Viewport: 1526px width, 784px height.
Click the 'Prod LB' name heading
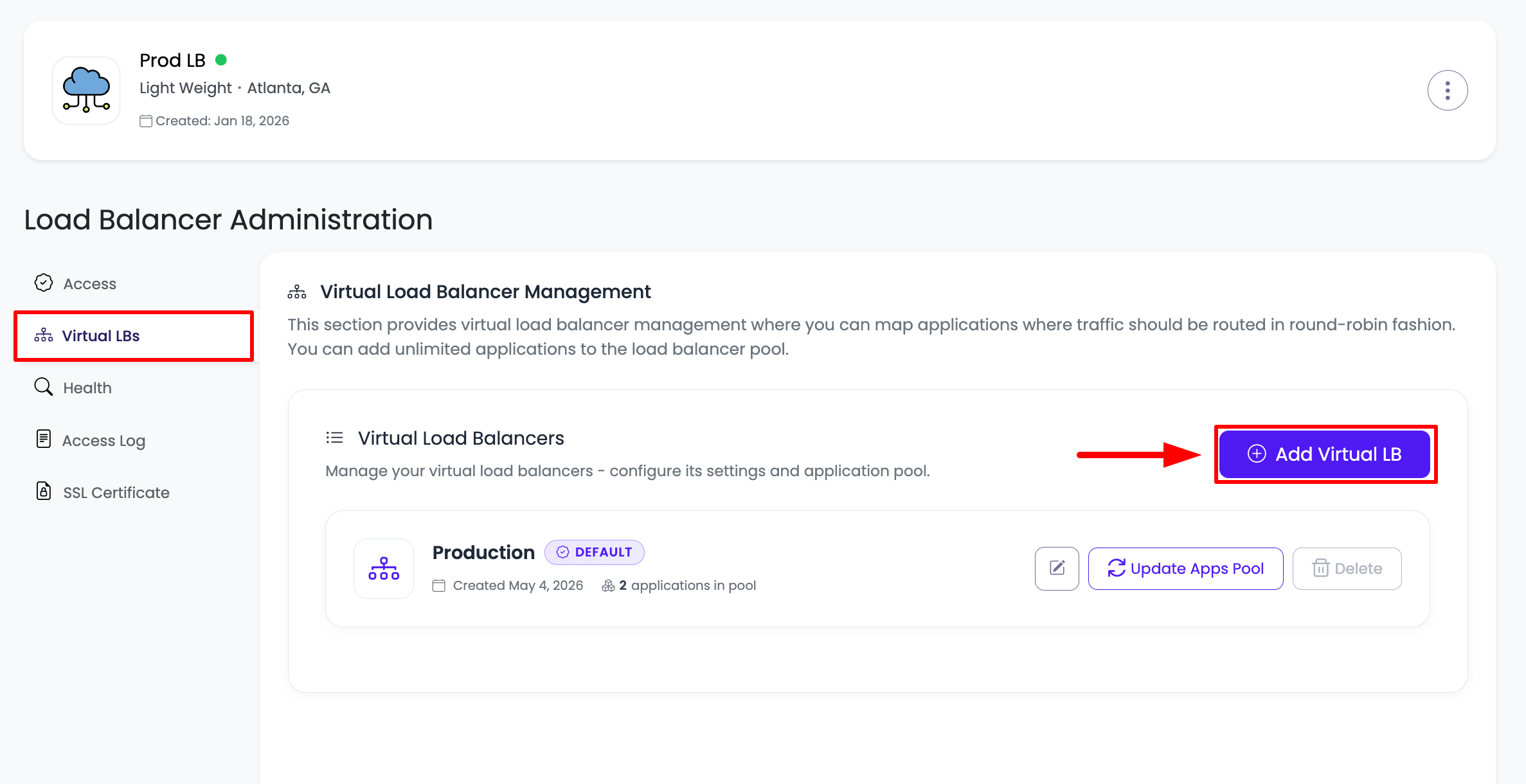click(x=172, y=60)
